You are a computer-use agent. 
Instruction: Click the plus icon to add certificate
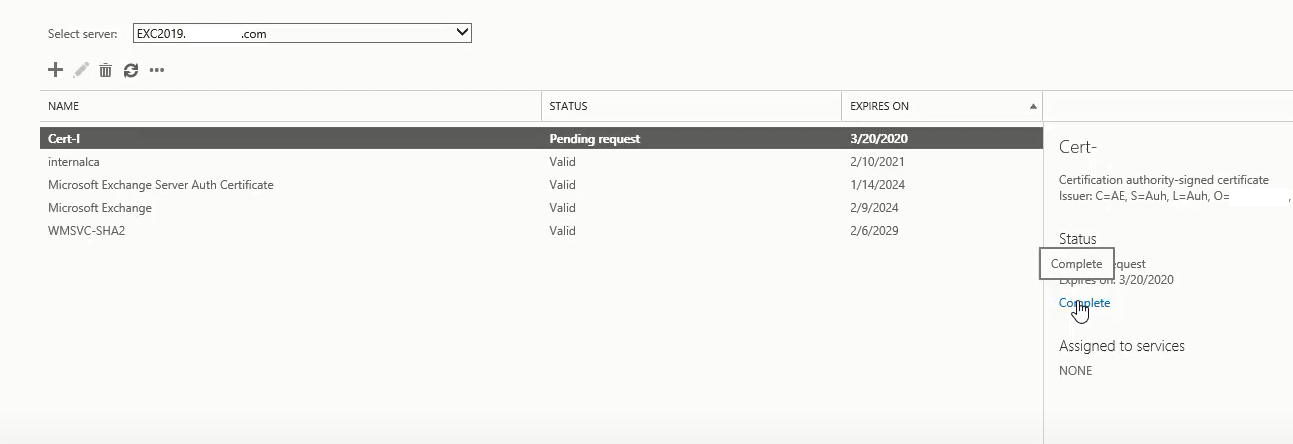click(55, 69)
